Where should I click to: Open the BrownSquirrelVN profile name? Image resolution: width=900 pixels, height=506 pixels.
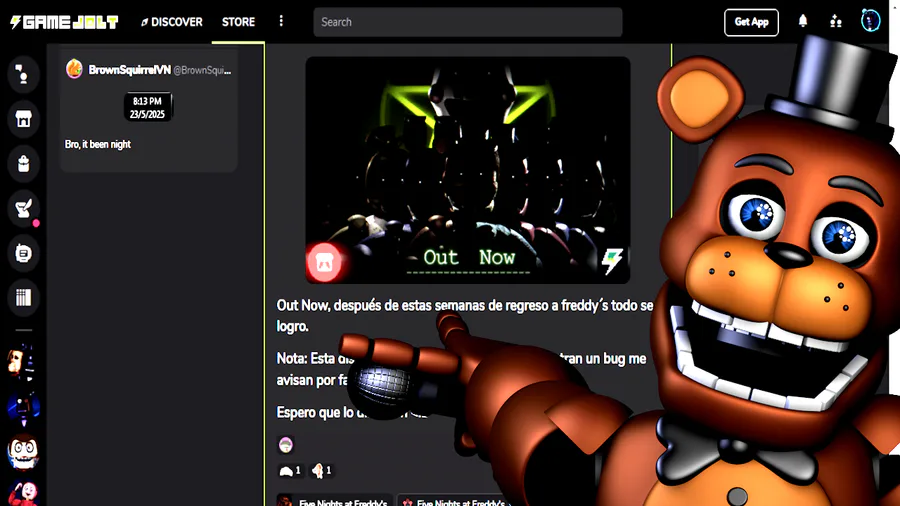coord(130,70)
